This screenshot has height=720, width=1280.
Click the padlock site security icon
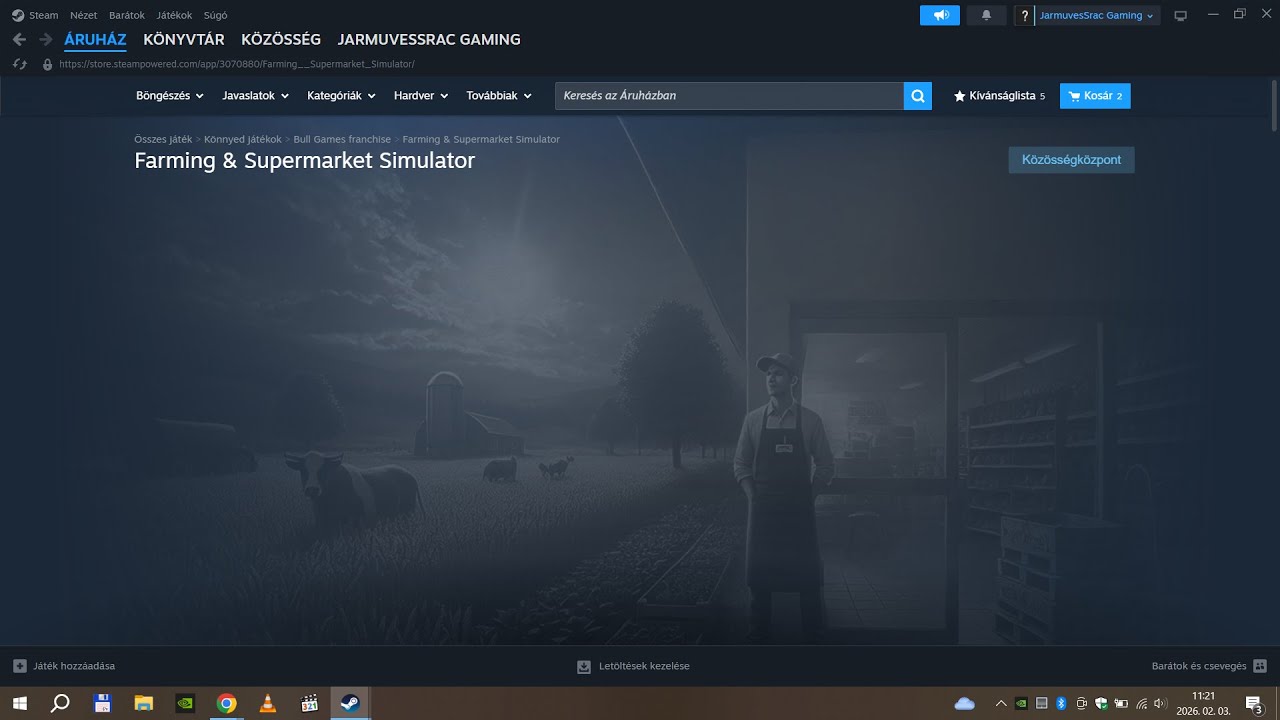tap(47, 64)
